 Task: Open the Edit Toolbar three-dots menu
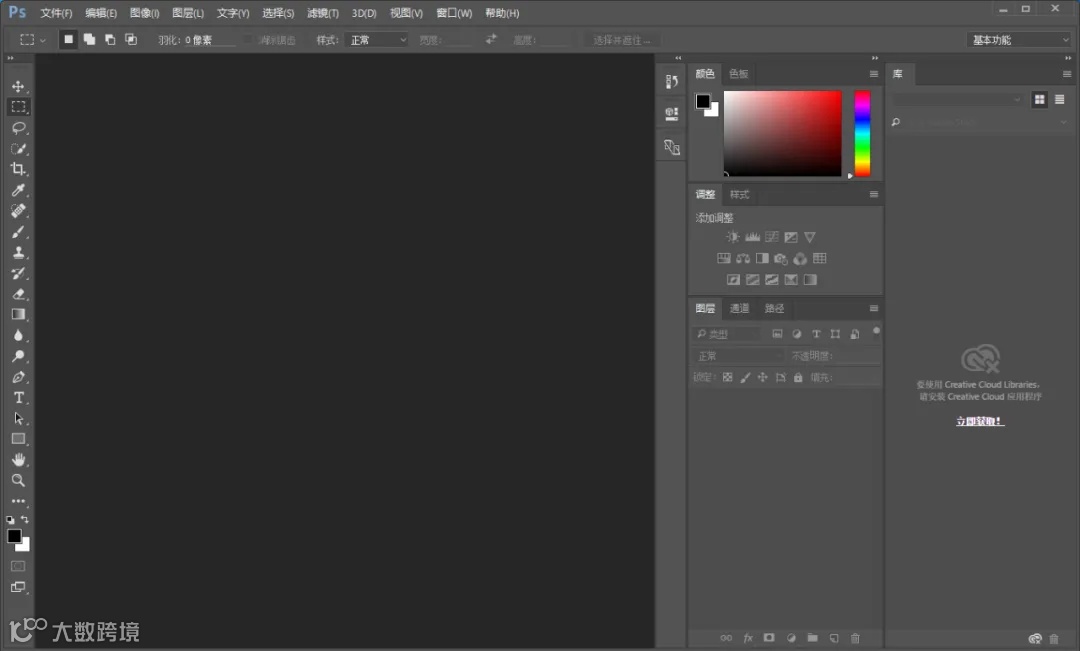pyautogui.click(x=18, y=501)
